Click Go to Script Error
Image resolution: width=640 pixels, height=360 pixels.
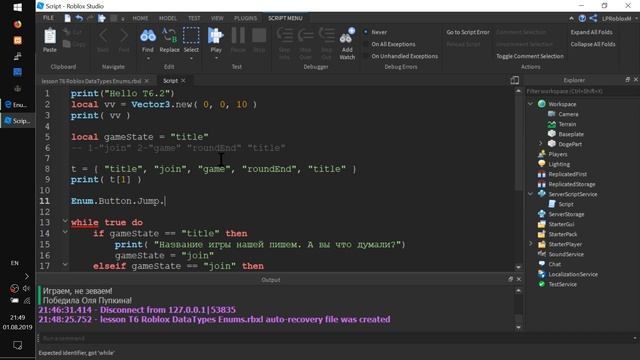click(x=468, y=32)
